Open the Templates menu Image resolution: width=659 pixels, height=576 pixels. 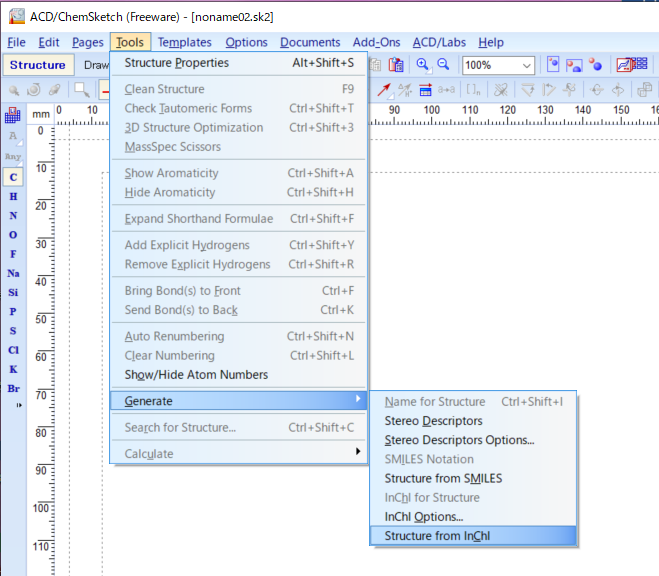coord(185,42)
